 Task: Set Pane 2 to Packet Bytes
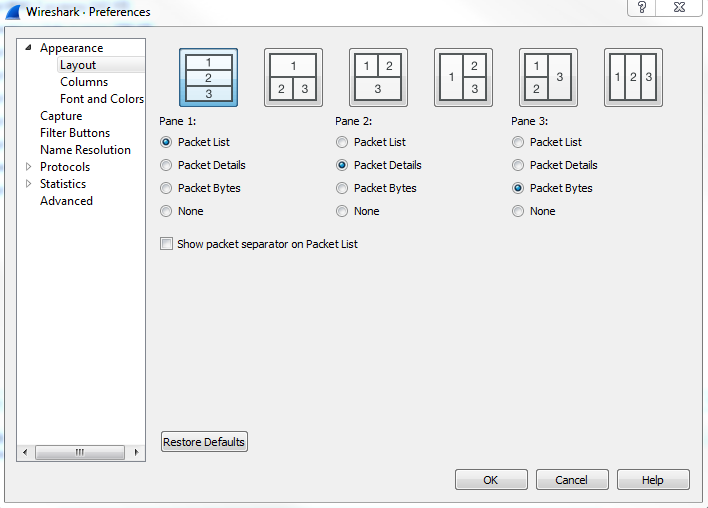[342, 188]
